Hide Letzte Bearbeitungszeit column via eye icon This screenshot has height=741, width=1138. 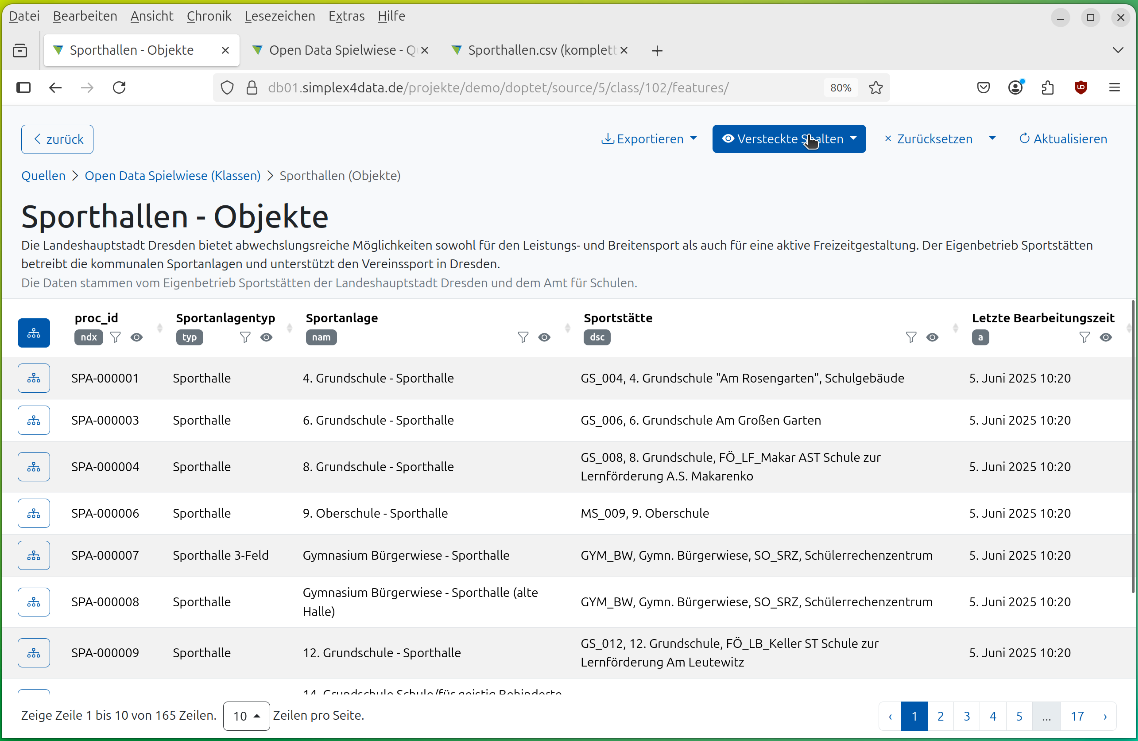click(x=1105, y=337)
